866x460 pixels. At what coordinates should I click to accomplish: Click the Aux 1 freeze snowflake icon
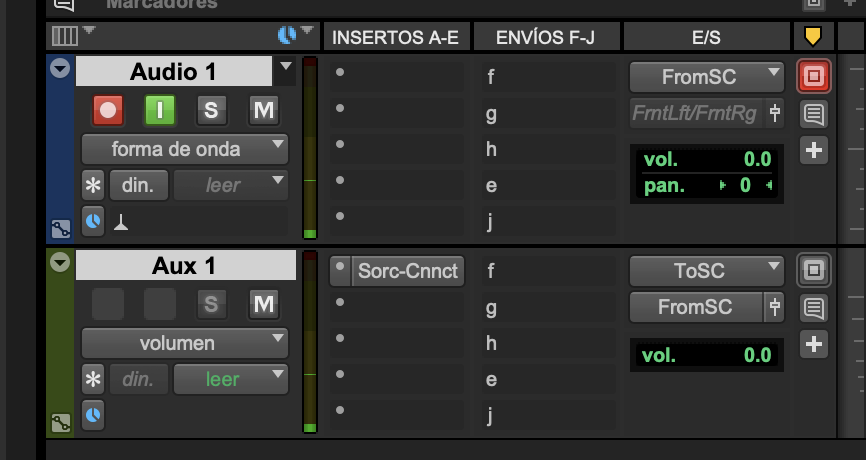pos(93,379)
